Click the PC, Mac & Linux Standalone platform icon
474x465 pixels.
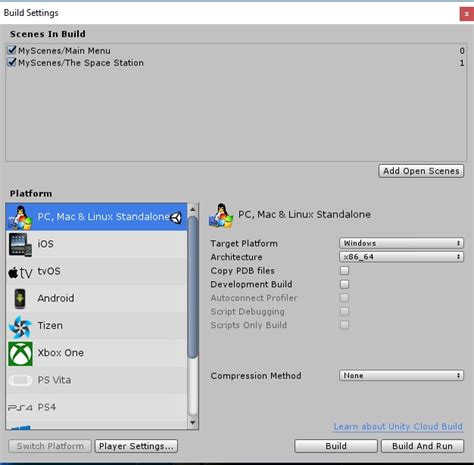(x=20, y=217)
